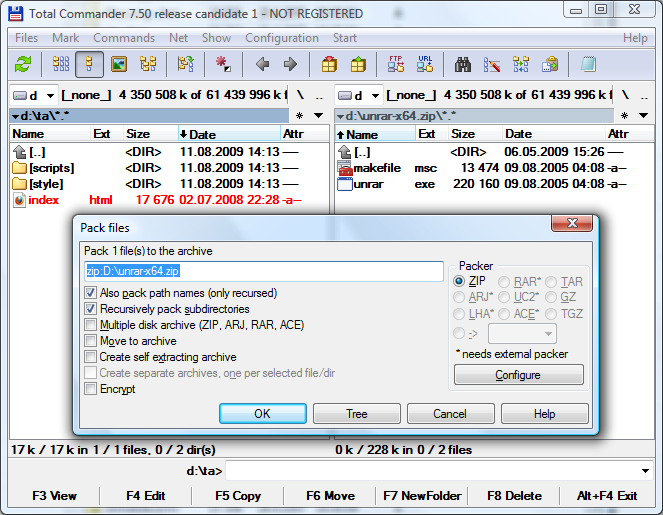Select the TAR packer radio button

(x=552, y=282)
